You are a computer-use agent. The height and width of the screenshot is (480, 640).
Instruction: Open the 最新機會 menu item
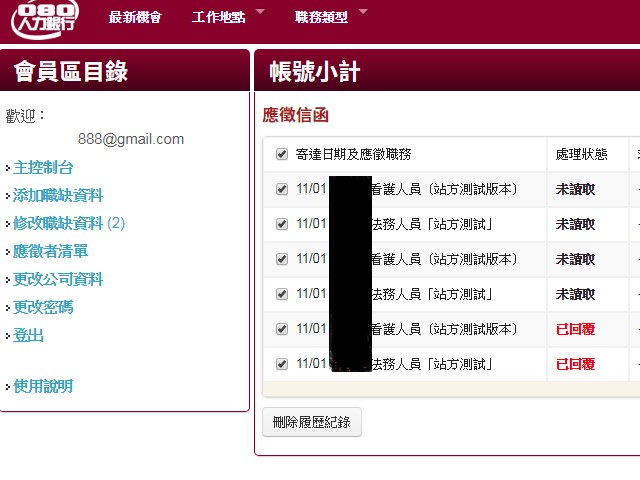tap(134, 17)
